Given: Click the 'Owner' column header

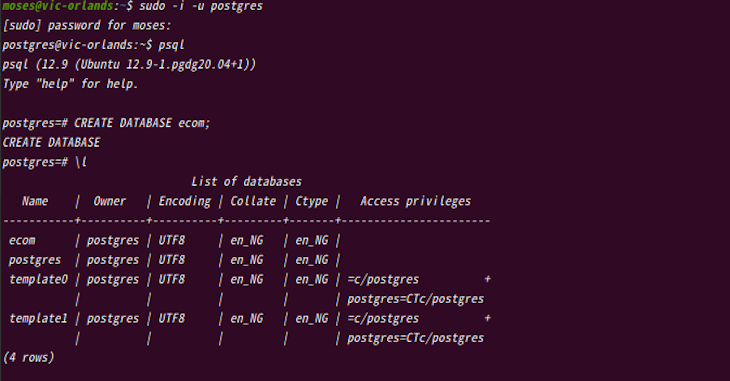Looking at the screenshot, I should [x=109, y=201].
